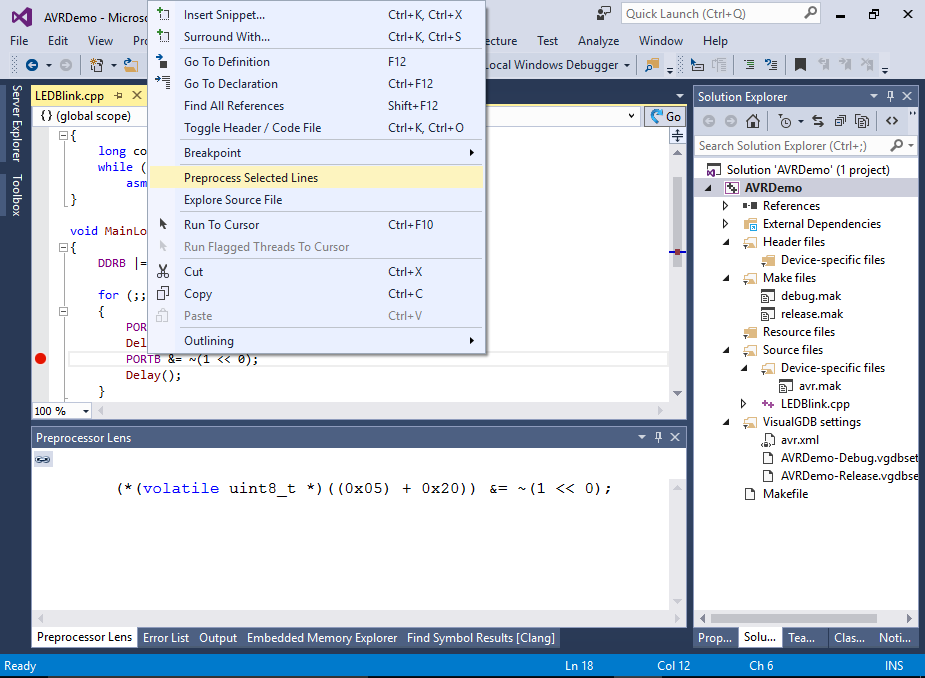Choose Run To Cursor
This screenshot has width=925, height=678.
pos(316,225)
